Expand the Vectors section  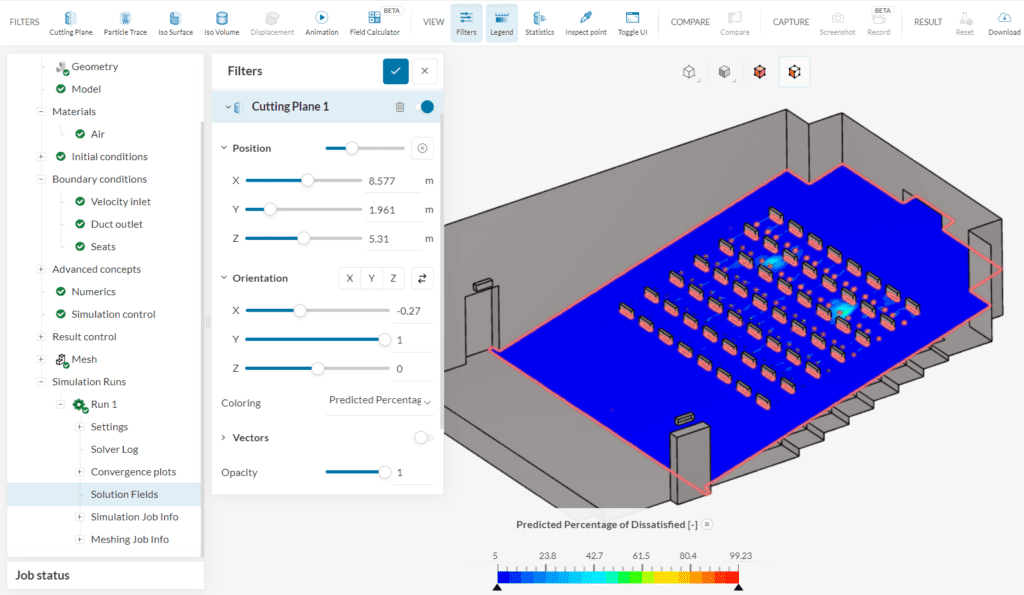(225, 437)
